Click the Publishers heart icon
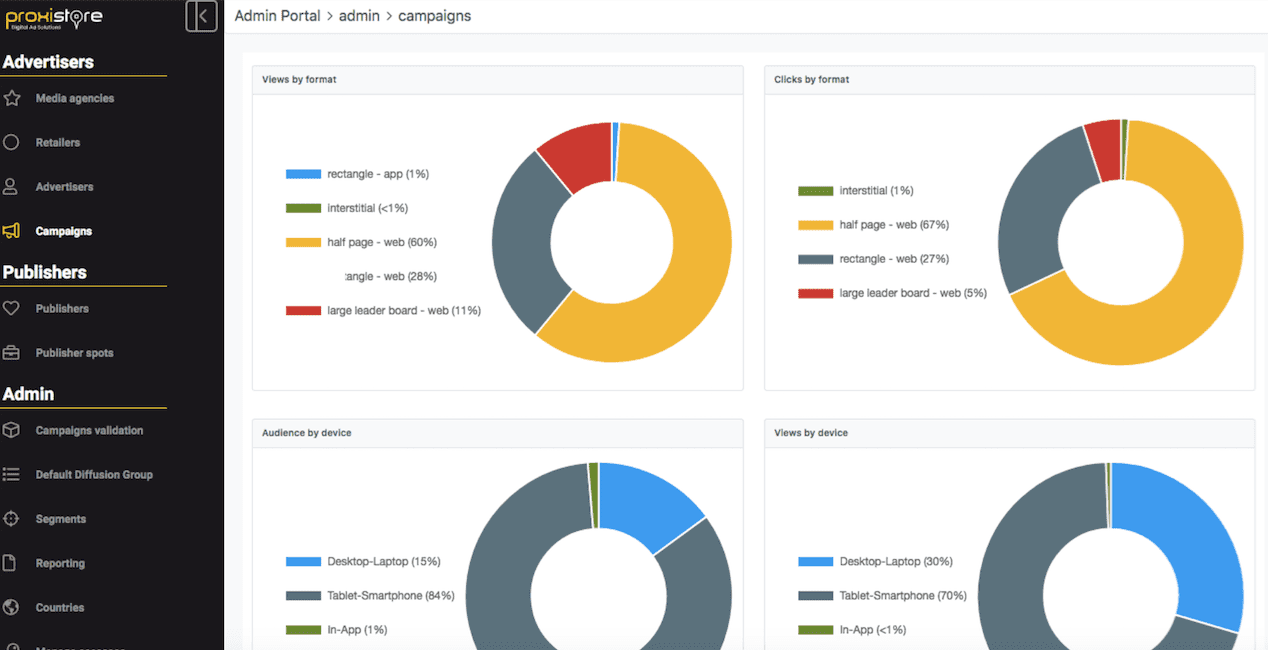1268x650 pixels. [12, 308]
